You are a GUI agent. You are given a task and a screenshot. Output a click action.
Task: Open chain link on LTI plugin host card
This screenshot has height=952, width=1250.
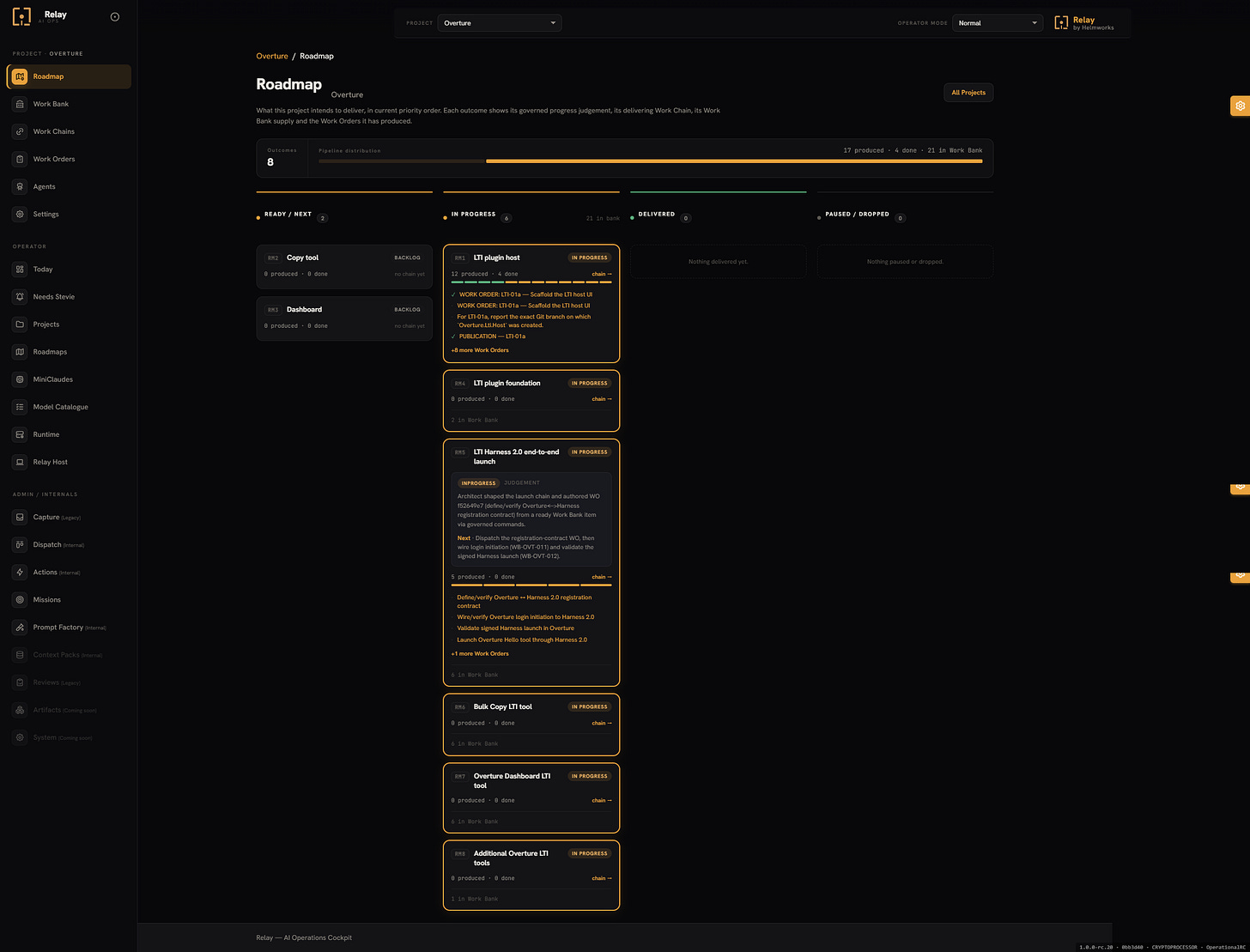602,274
